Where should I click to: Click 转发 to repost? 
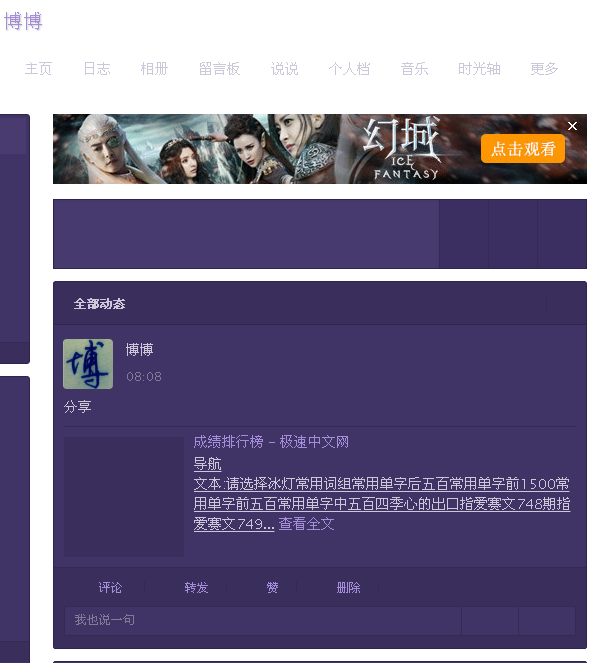tap(196, 587)
